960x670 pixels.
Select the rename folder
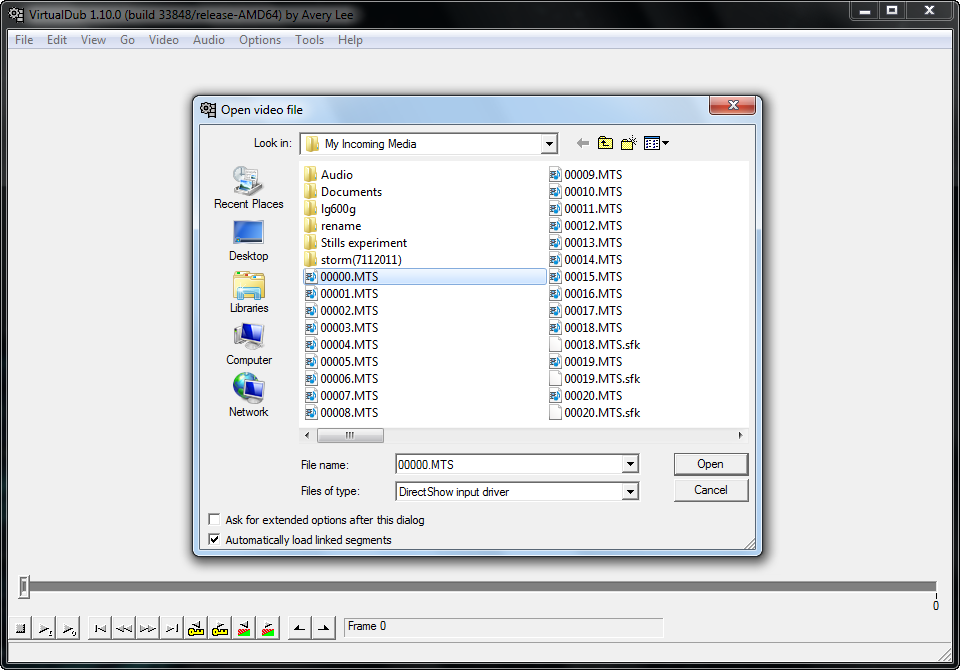333,226
